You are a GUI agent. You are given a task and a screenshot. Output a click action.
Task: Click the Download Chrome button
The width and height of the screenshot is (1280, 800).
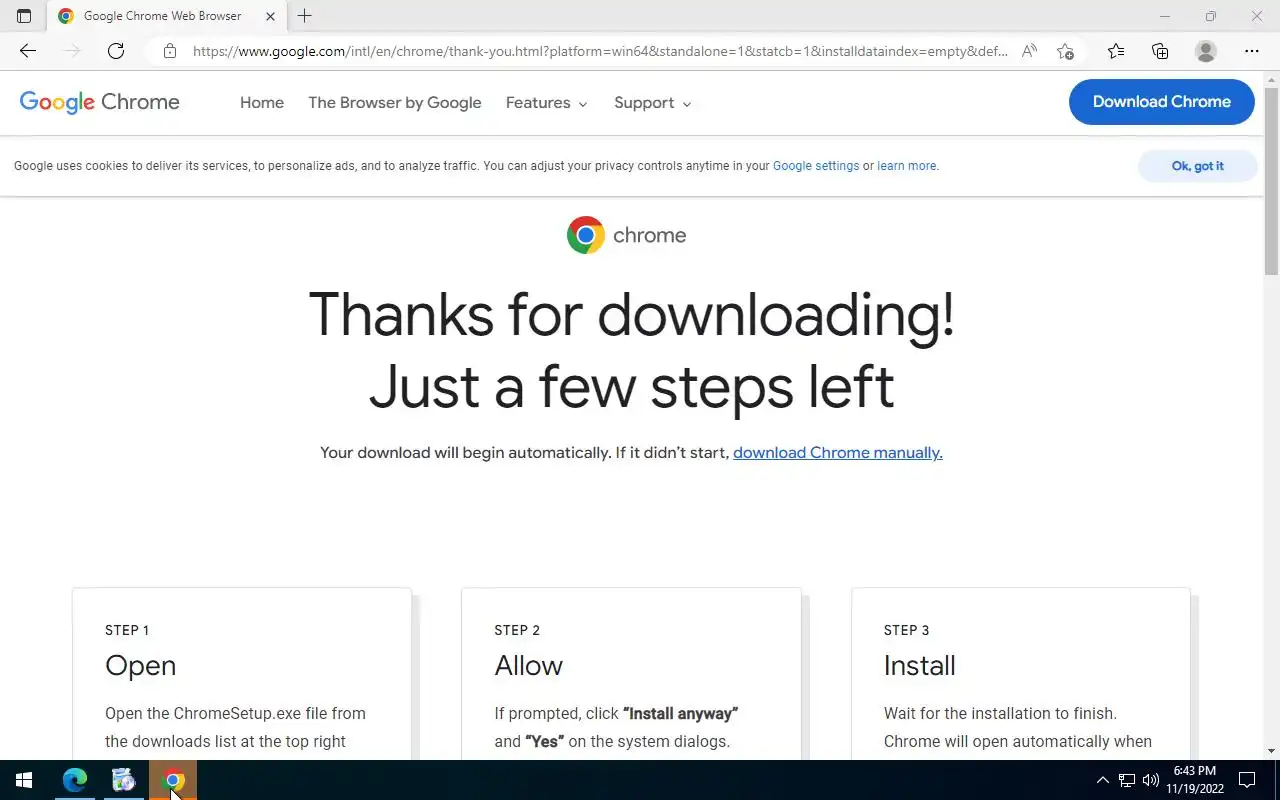click(1162, 102)
